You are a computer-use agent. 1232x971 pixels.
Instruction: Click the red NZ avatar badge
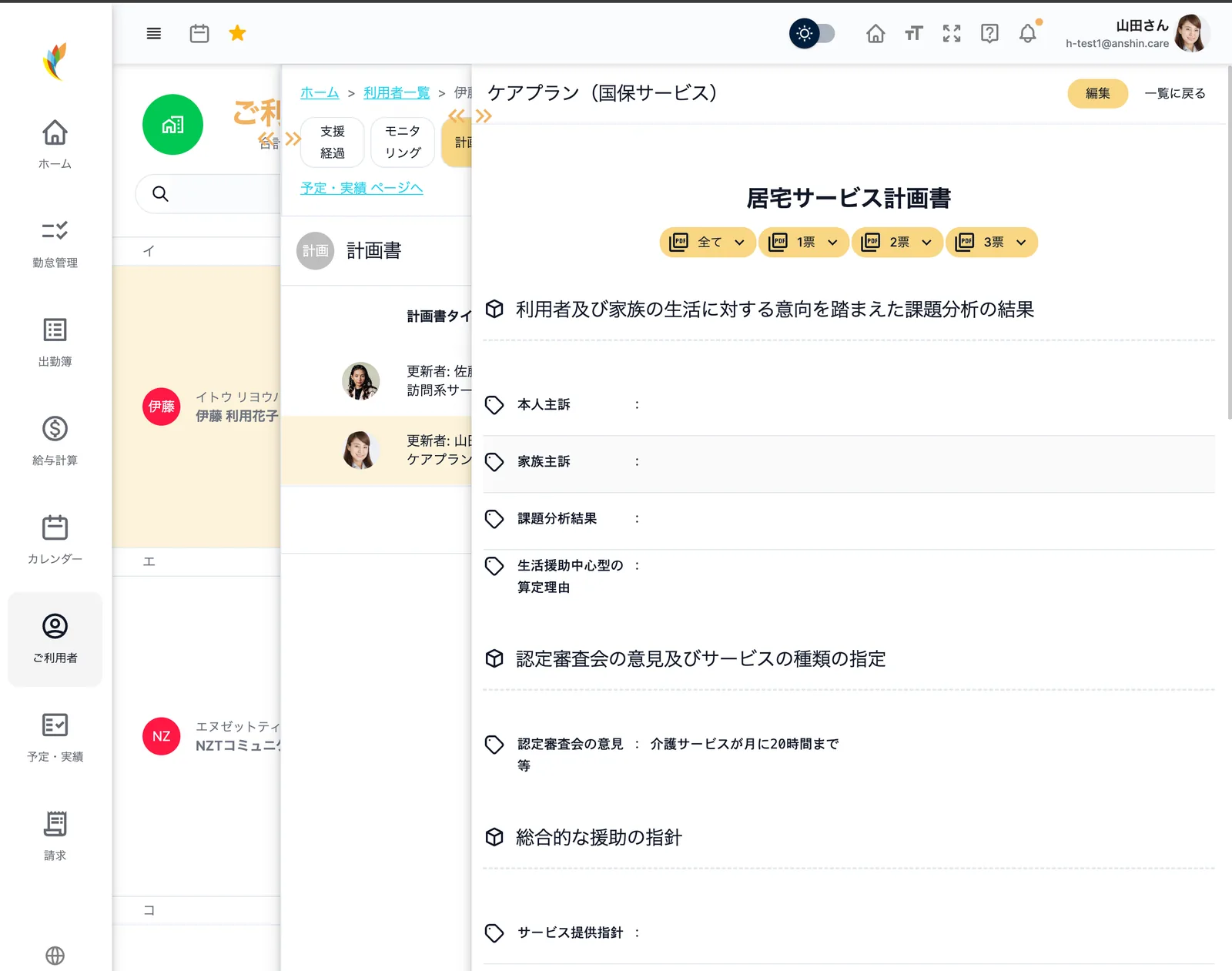tap(162, 736)
